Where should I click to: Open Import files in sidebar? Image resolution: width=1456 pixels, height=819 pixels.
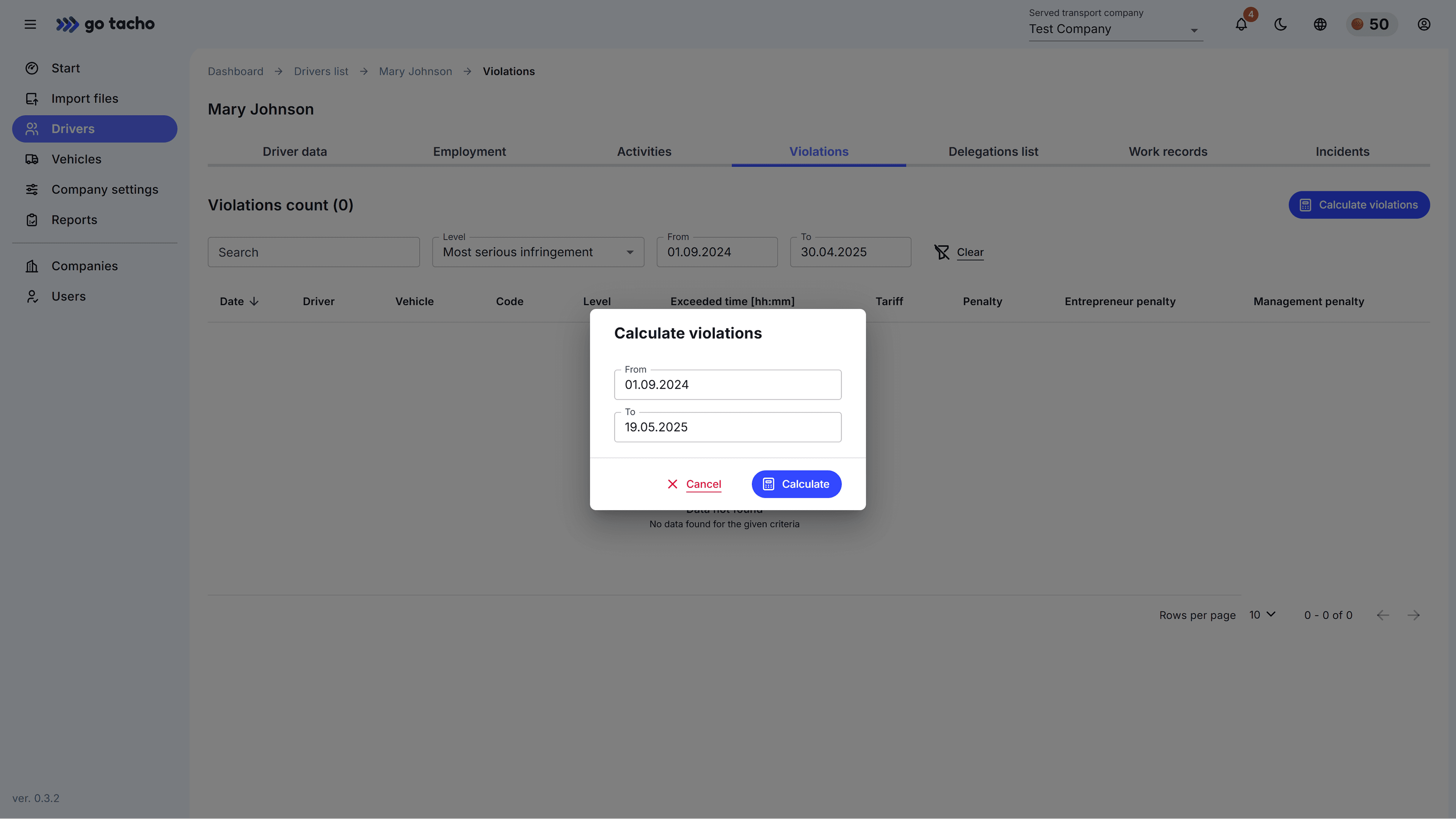tap(94, 98)
